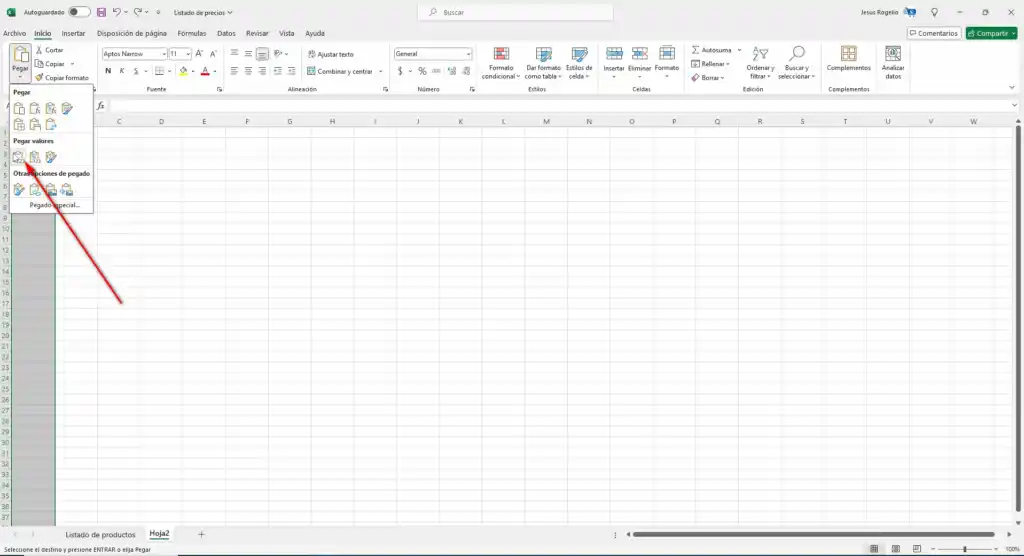Click the Analizar datos button
The width and height of the screenshot is (1024, 556).
click(893, 63)
